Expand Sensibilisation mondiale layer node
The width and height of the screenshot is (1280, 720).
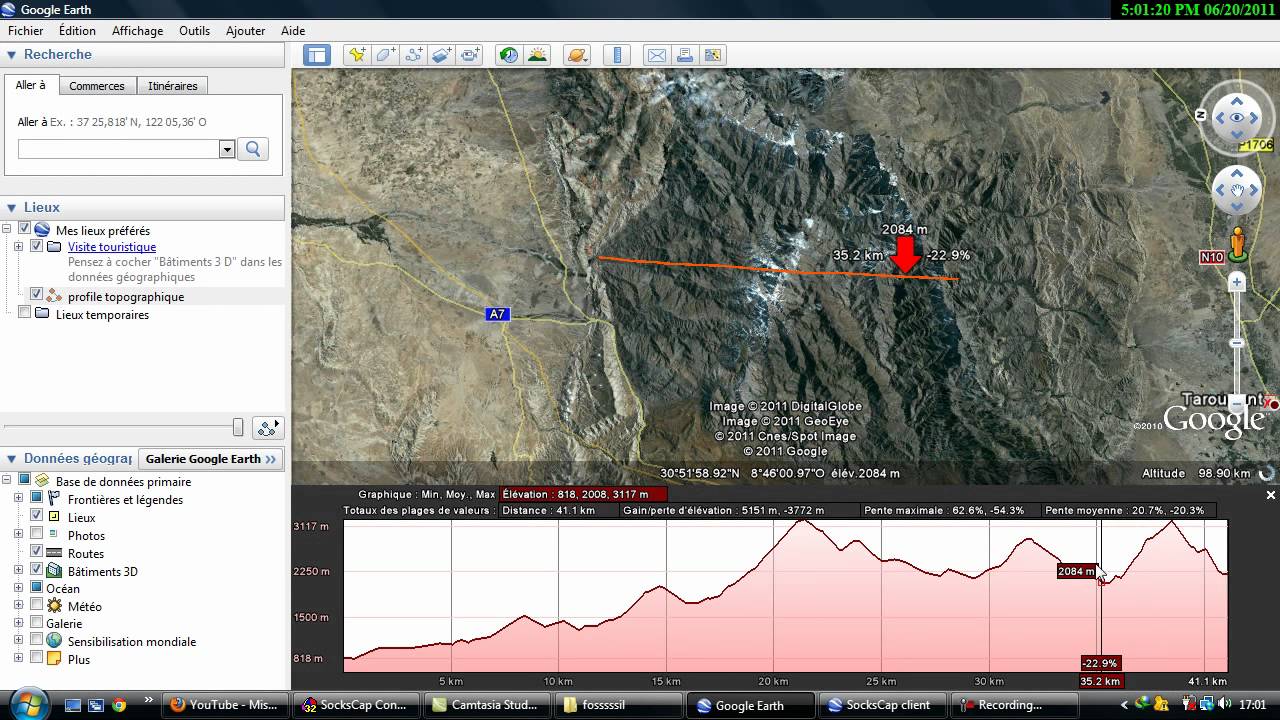pyautogui.click(x=18, y=641)
